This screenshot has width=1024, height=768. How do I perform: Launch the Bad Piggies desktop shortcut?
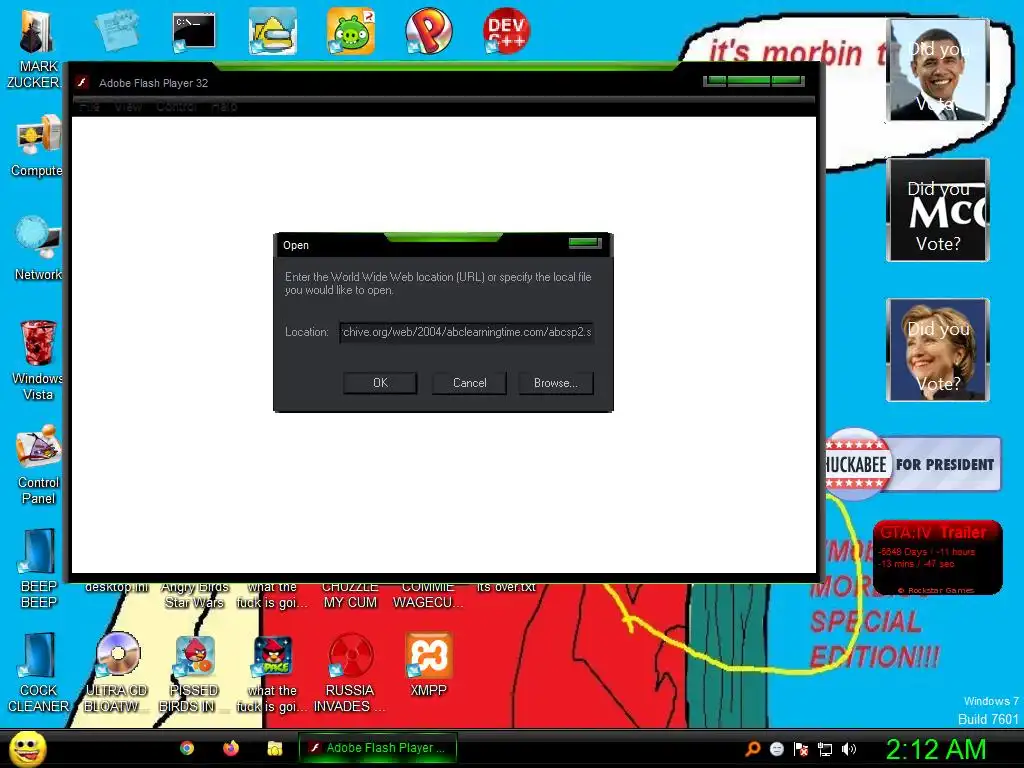point(351,31)
